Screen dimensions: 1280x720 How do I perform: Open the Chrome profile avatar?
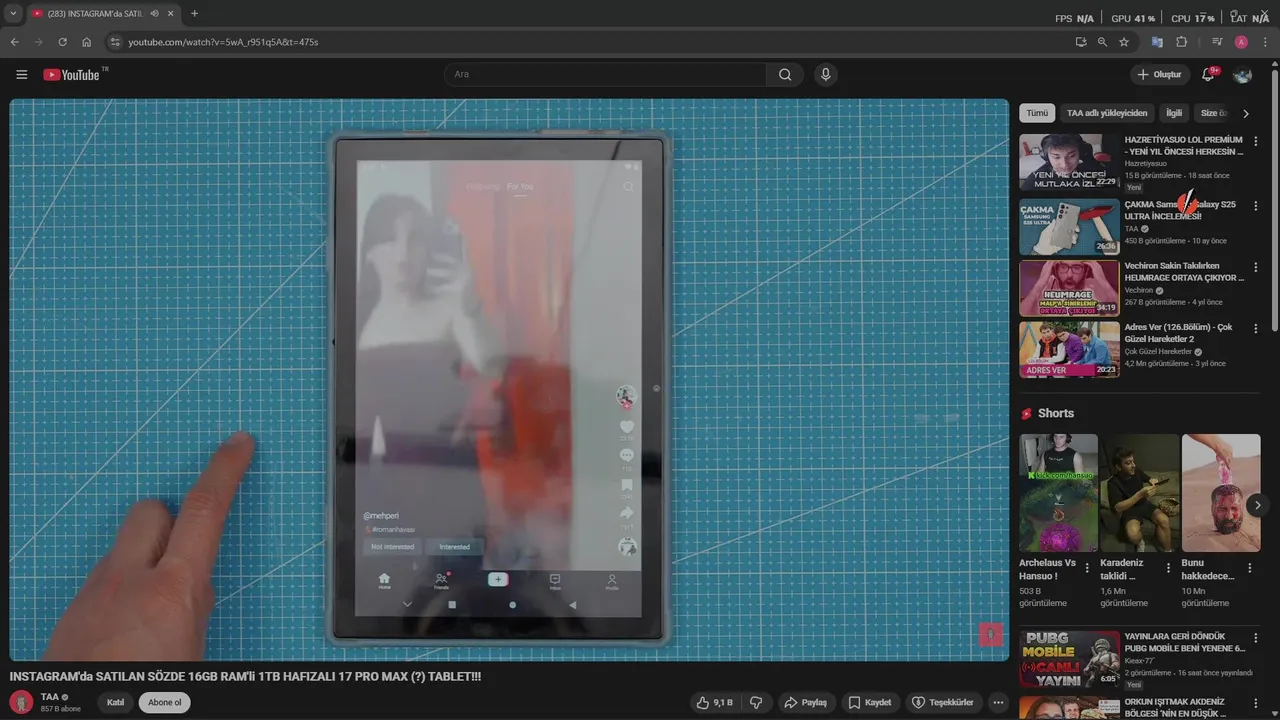[1241, 42]
